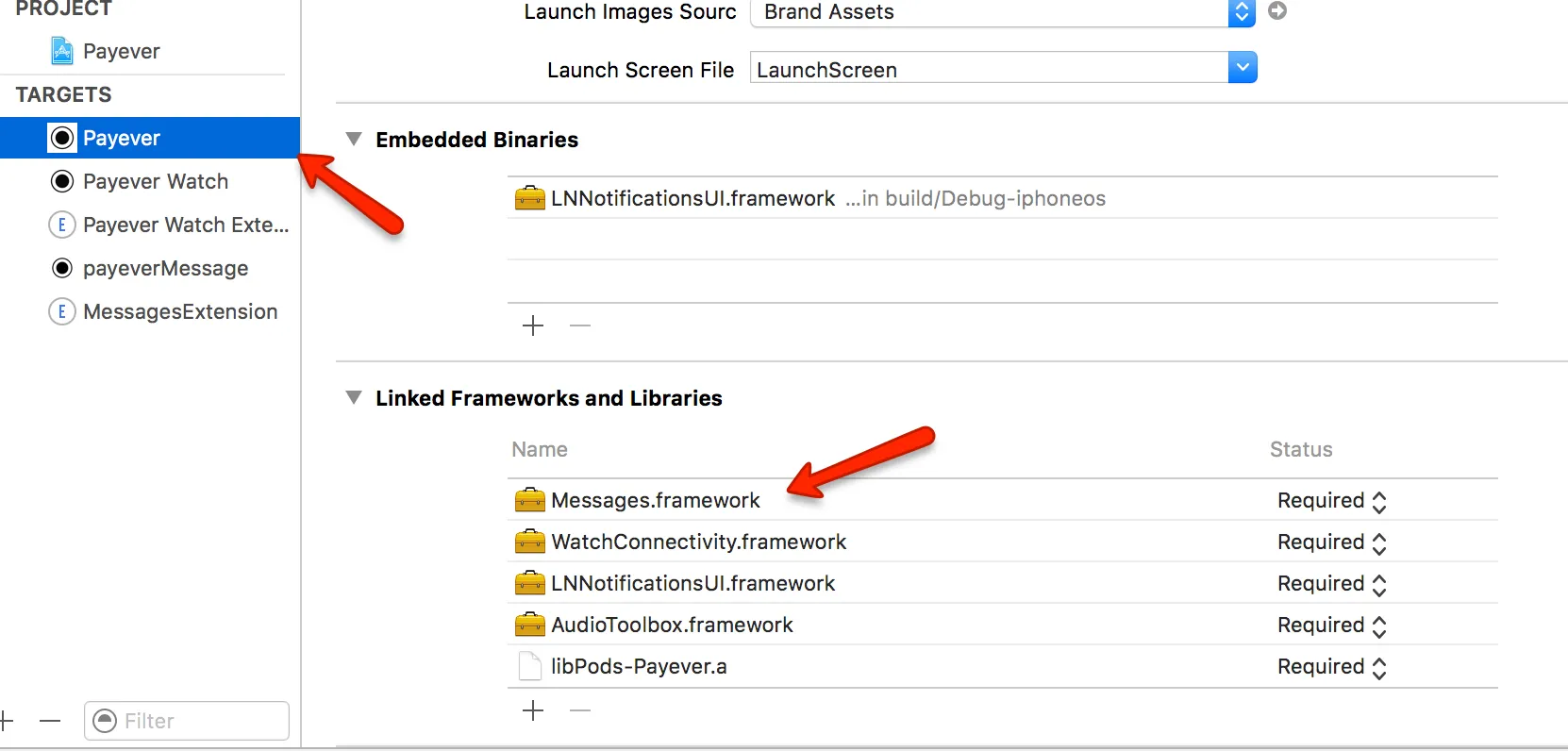Viewport: 1568px width, 751px height.
Task: Click the Name column header
Action: [x=540, y=450]
